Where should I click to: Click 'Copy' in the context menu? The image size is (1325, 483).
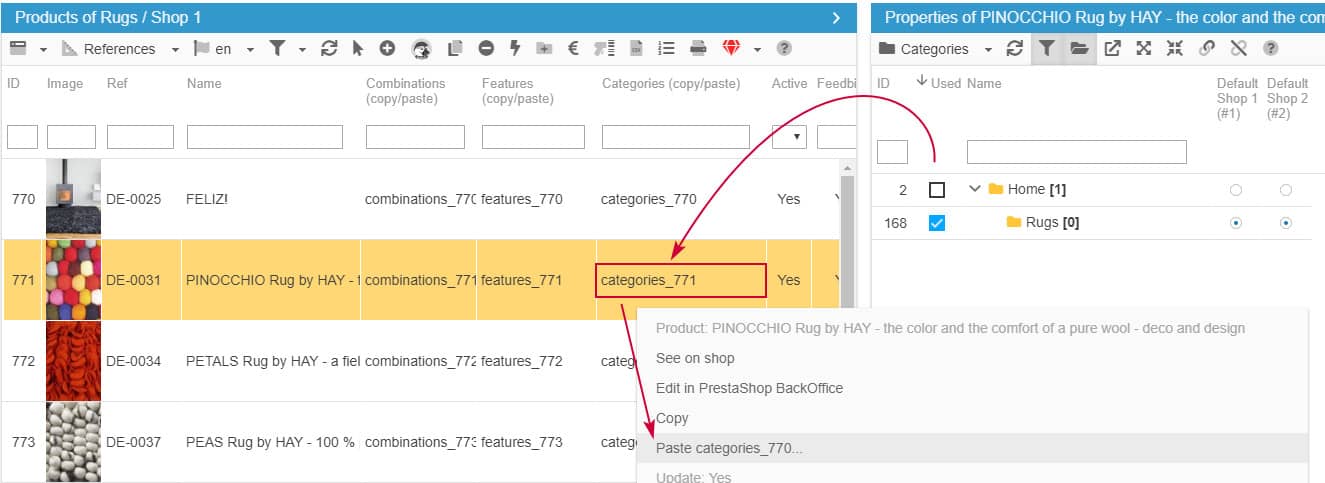tap(672, 418)
